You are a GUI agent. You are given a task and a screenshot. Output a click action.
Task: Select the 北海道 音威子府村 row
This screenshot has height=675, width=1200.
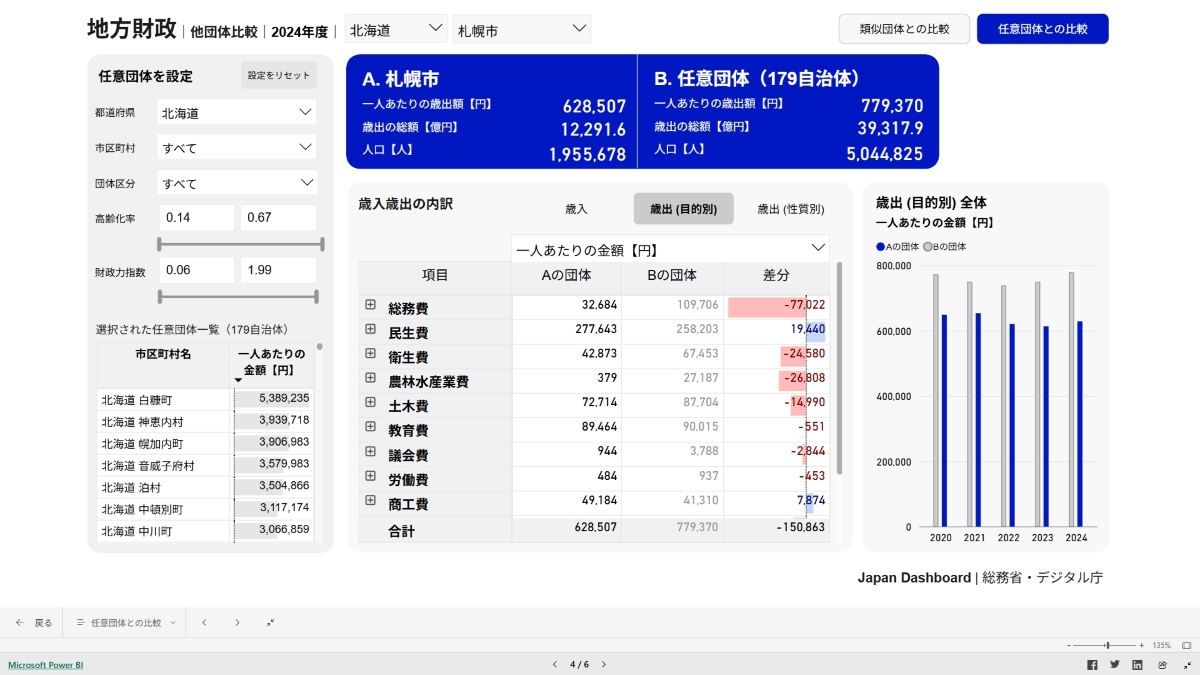pyautogui.click(x=205, y=465)
